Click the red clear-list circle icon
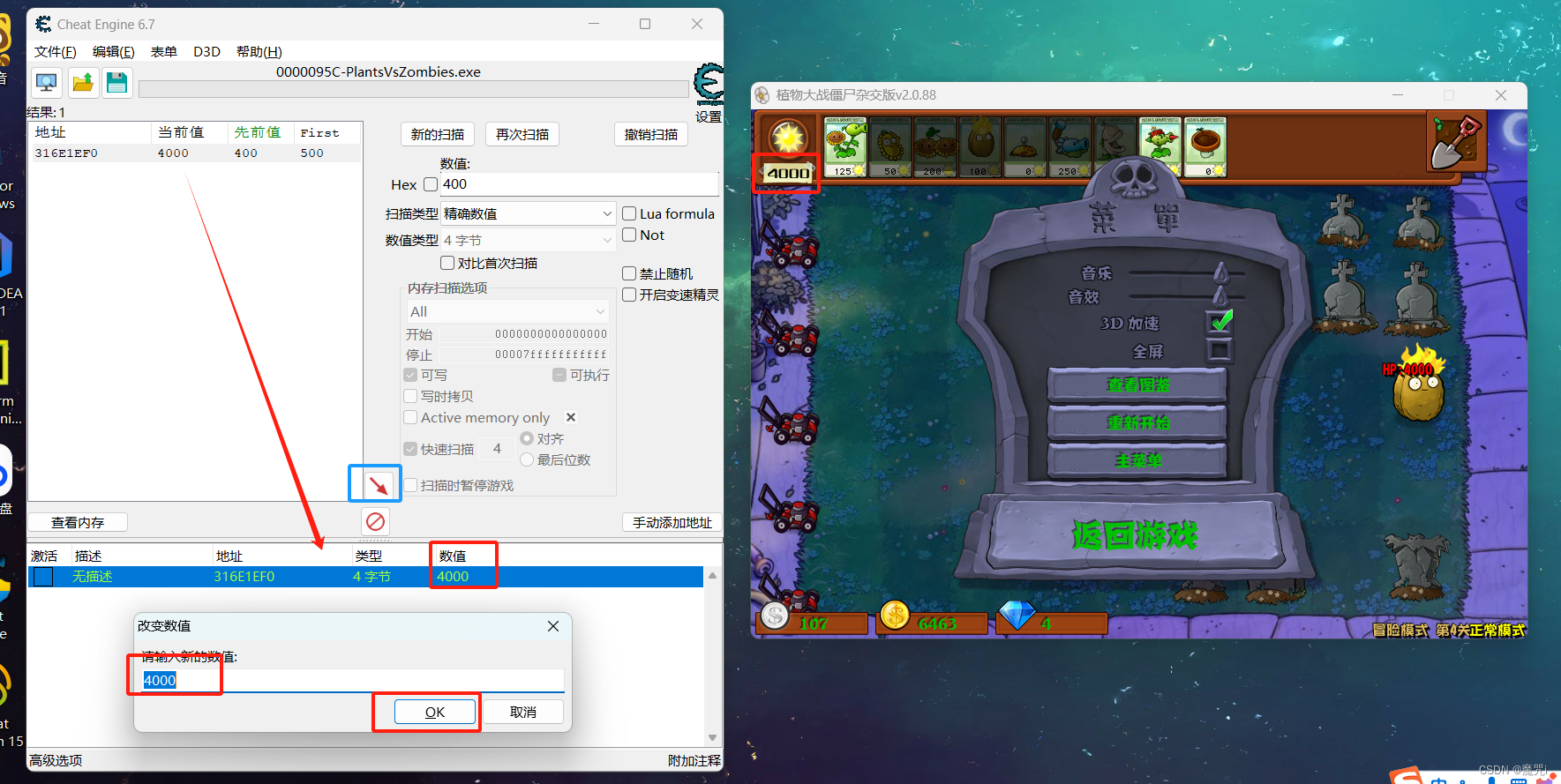The width and height of the screenshot is (1561, 784). [x=375, y=521]
